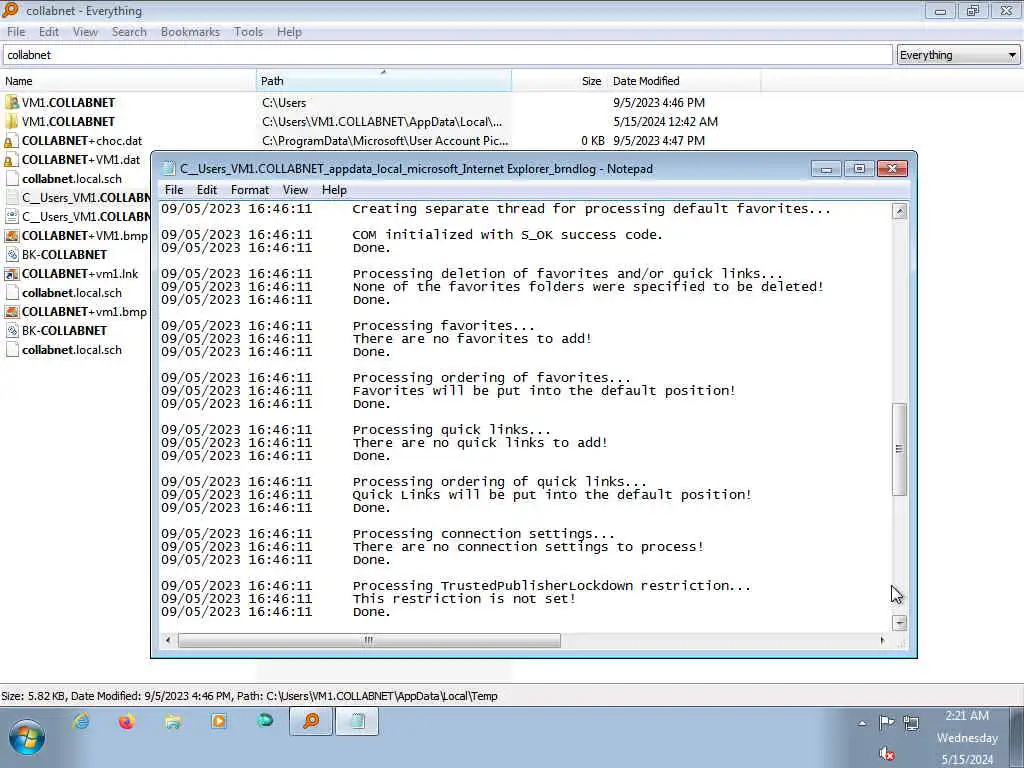Select VM1.COLLABNET AppData Local folder icon
The width and height of the screenshot is (1024, 768).
pyautogui.click(x=11, y=121)
